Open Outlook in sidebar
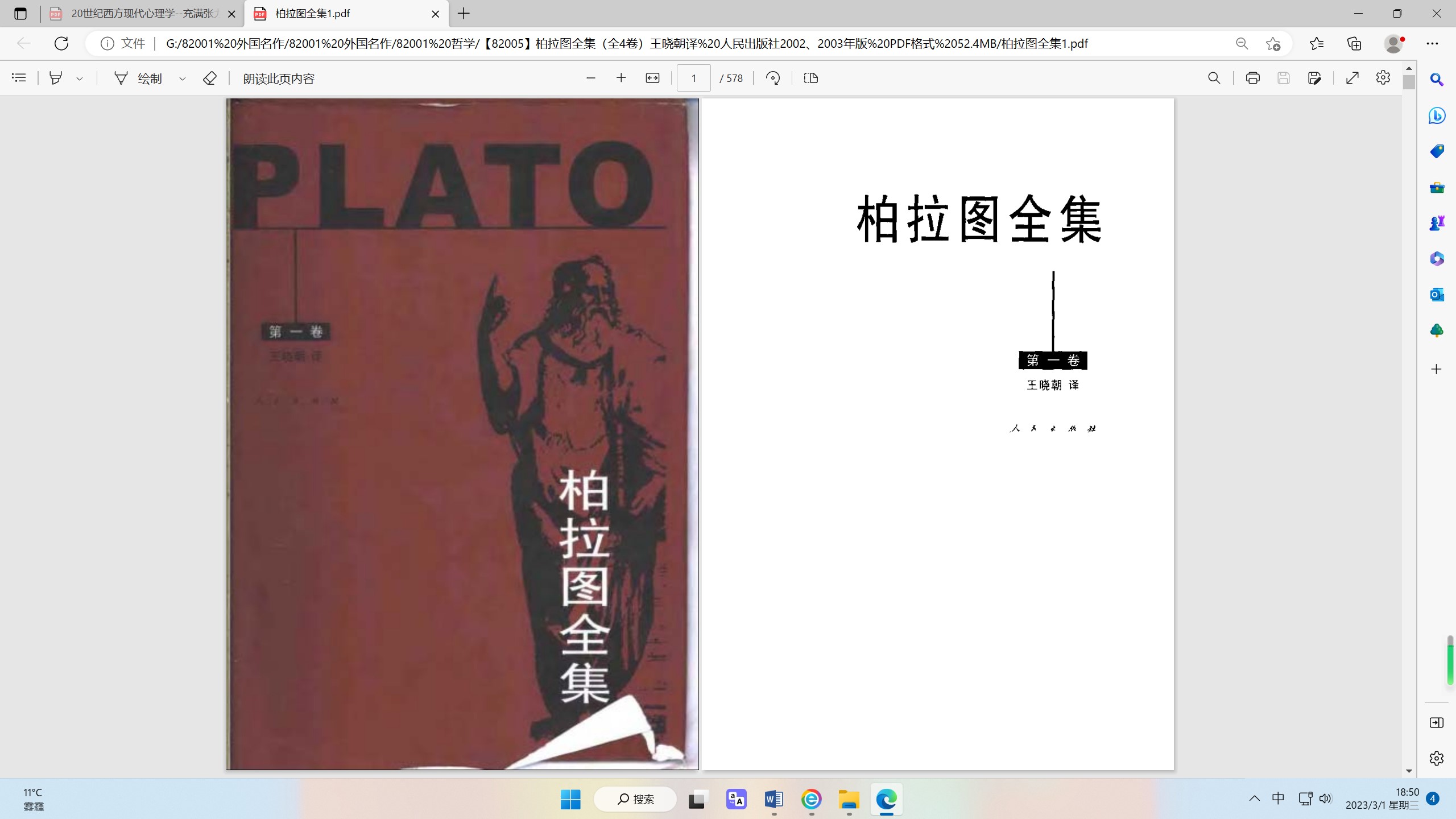Viewport: 1456px width, 819px height. [x=1437, y=295]
